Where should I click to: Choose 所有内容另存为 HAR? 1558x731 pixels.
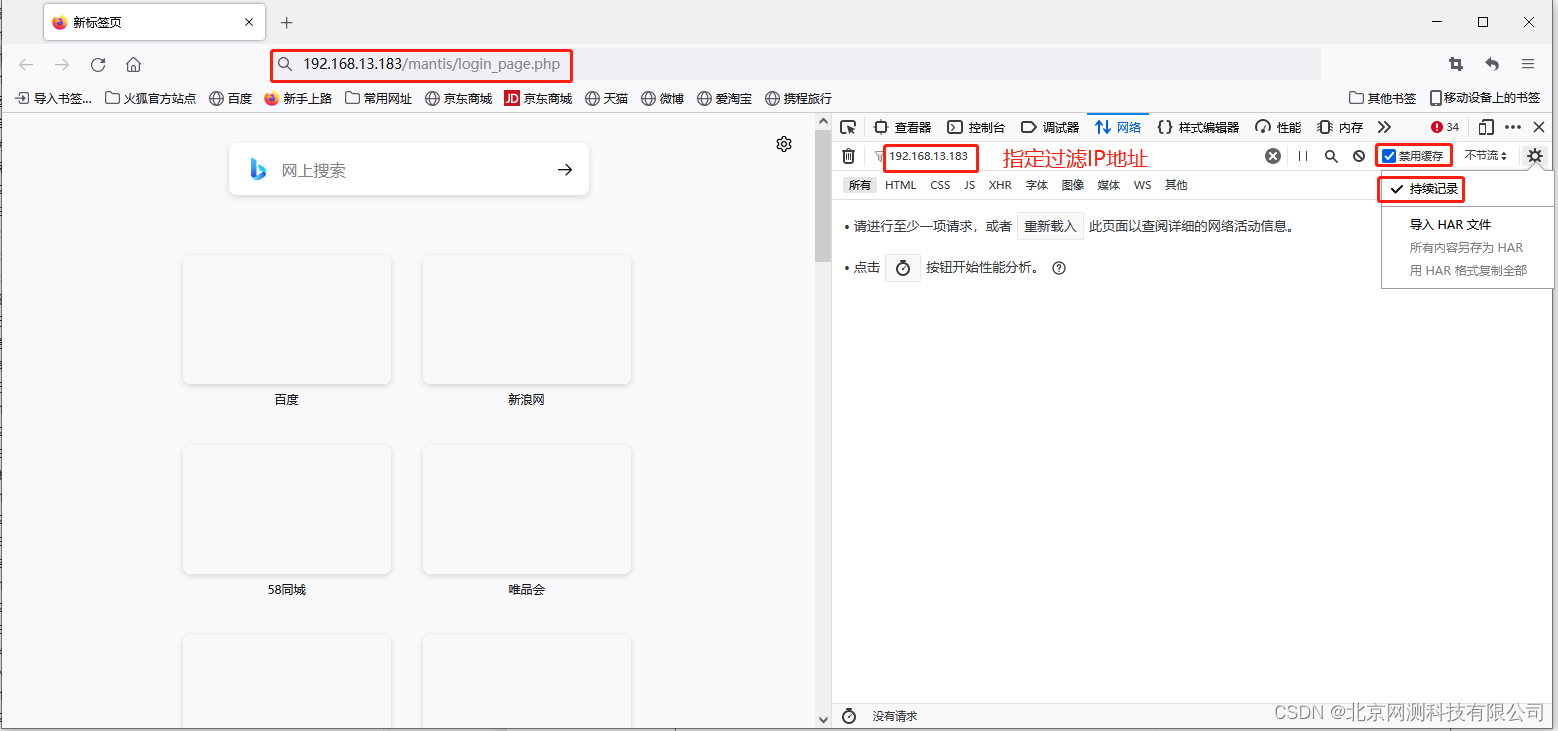1468,248
